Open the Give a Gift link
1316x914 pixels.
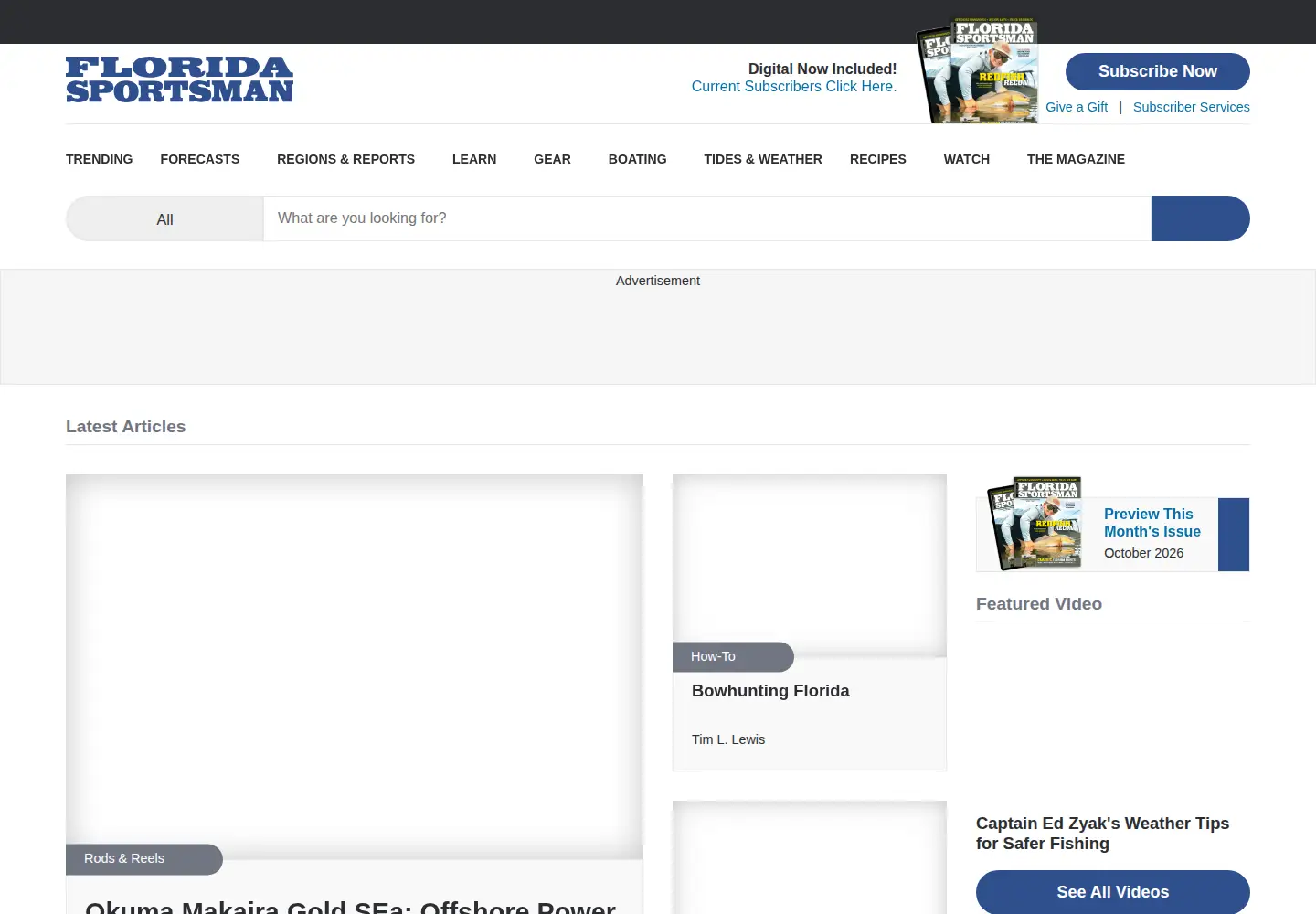1077,107
